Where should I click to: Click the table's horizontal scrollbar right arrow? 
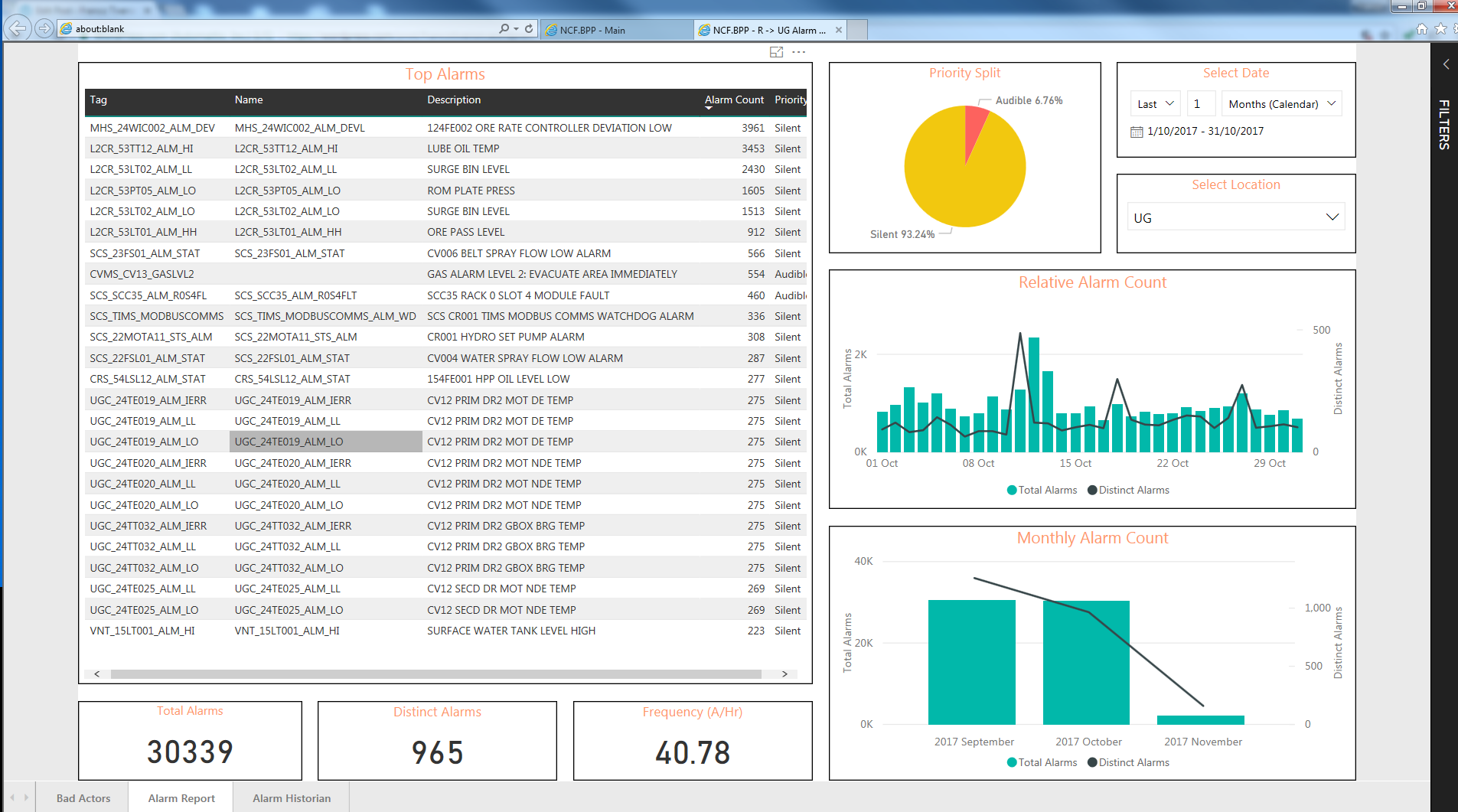(784, 674)
